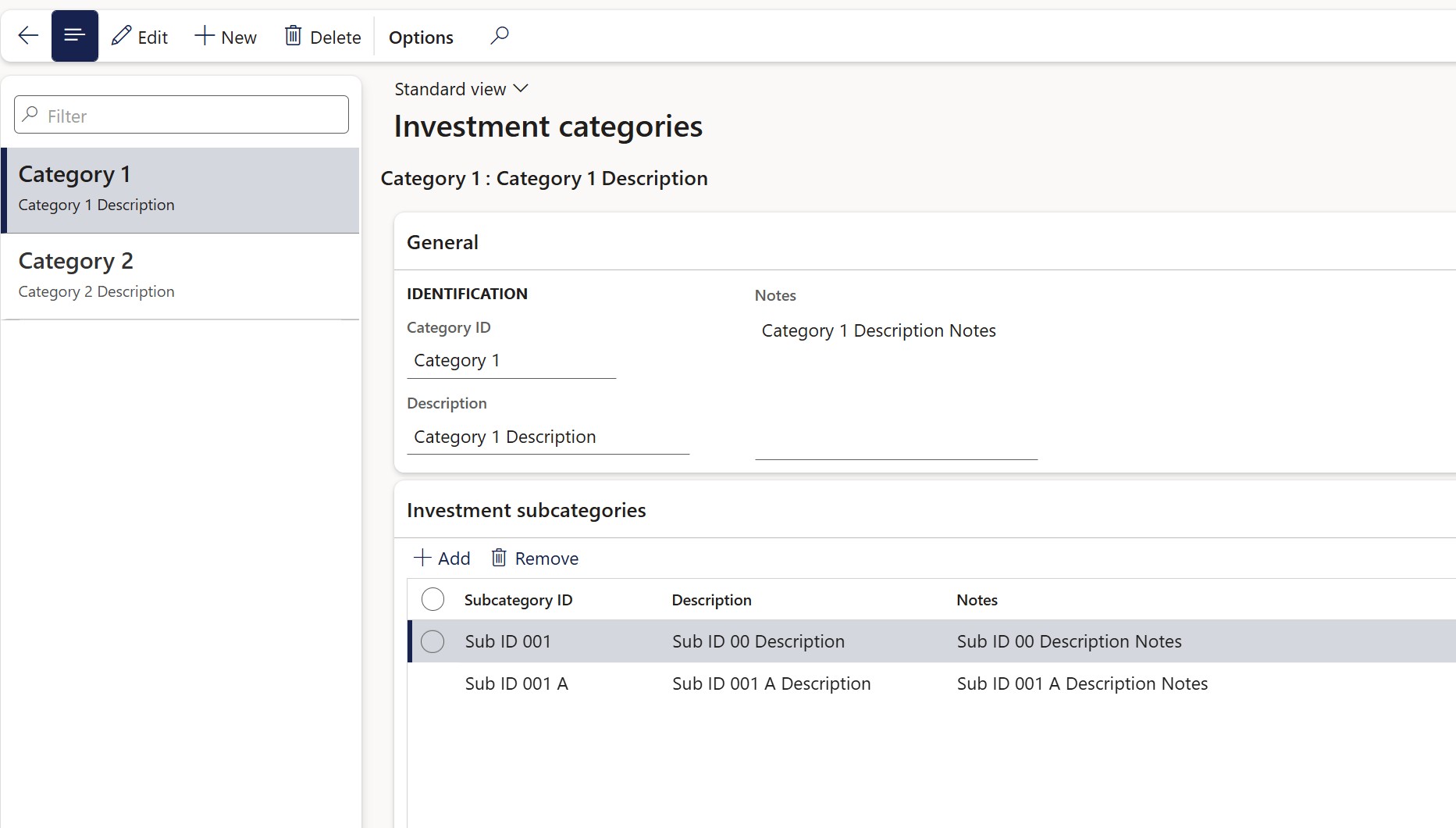Click the Description field in General
The image size is (1456, 828).
pyautogui.click(x=548, y=437)
